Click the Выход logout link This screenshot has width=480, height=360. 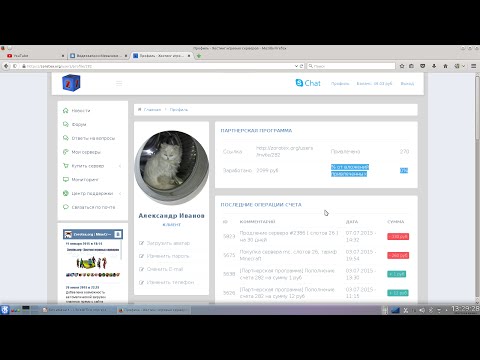407,84
